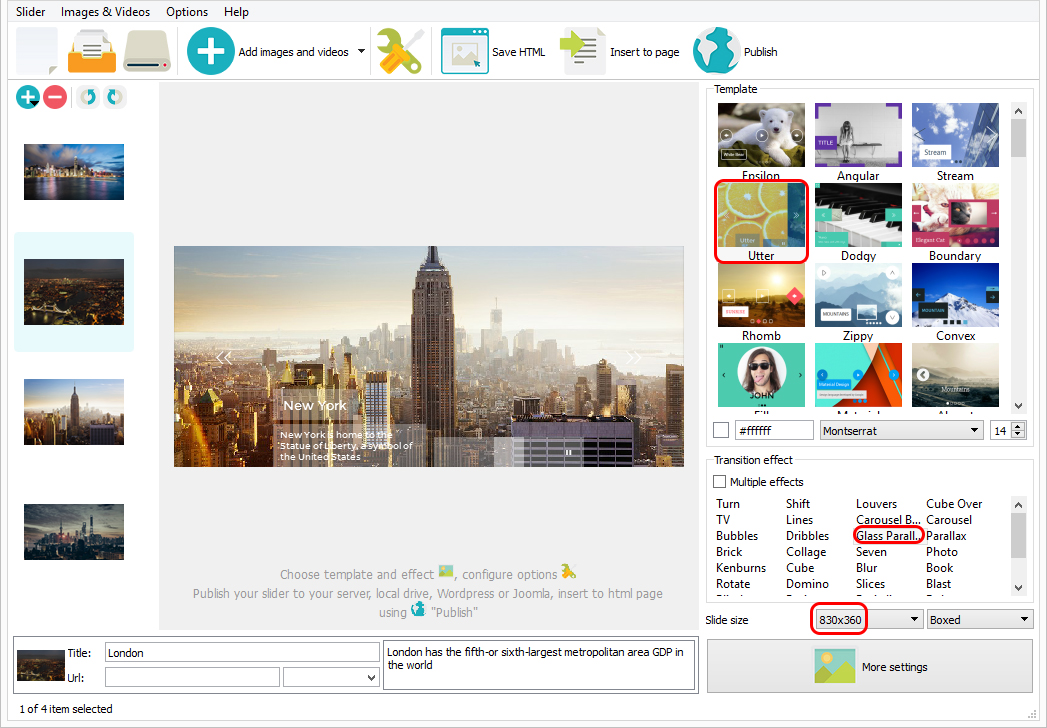This screenshot has height=728, width=1047.
Task: Click the drive save icon in the toolbar
Action: [x=147, y=51]
